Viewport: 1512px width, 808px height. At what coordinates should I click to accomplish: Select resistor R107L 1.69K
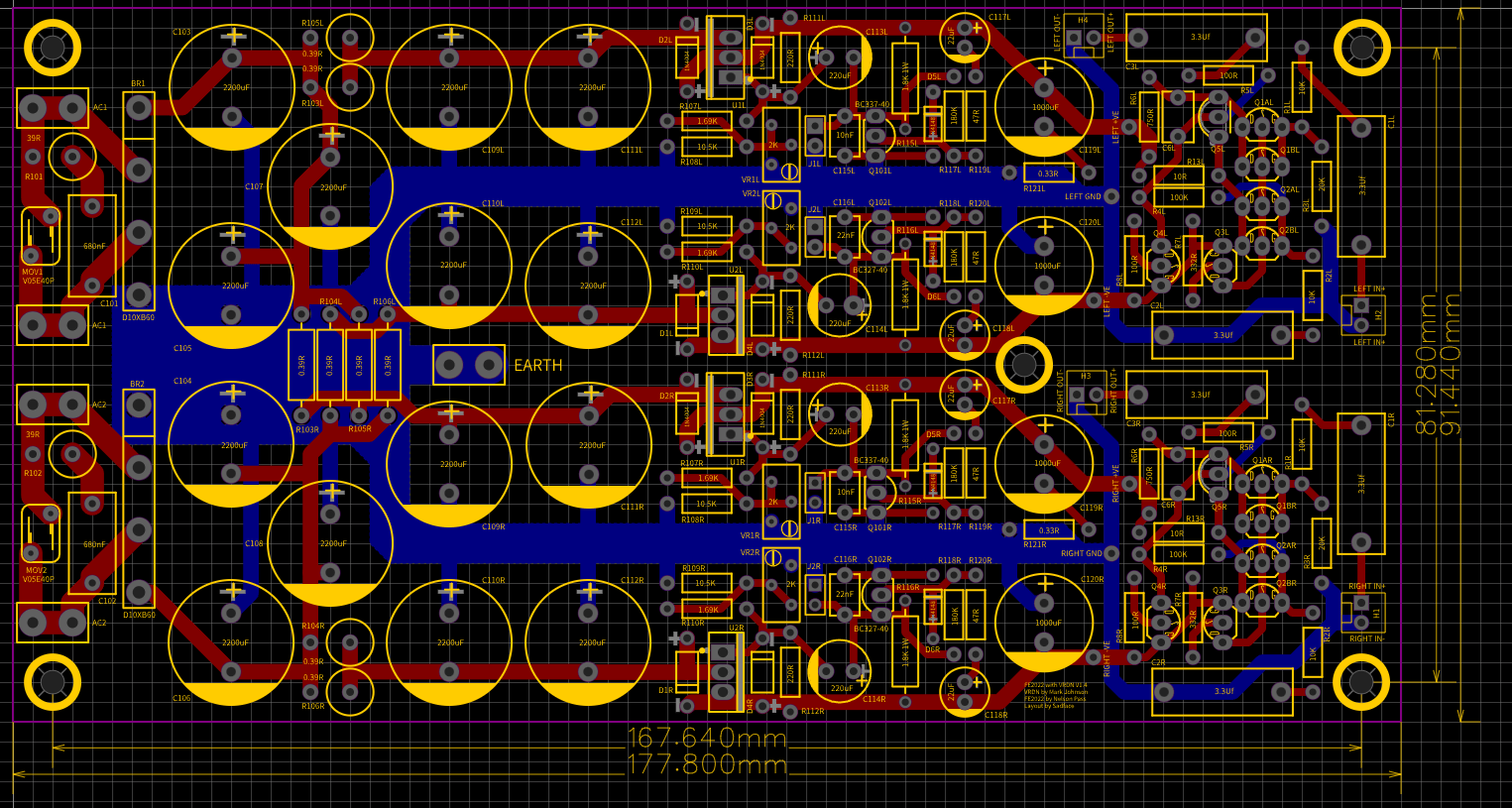707,121
